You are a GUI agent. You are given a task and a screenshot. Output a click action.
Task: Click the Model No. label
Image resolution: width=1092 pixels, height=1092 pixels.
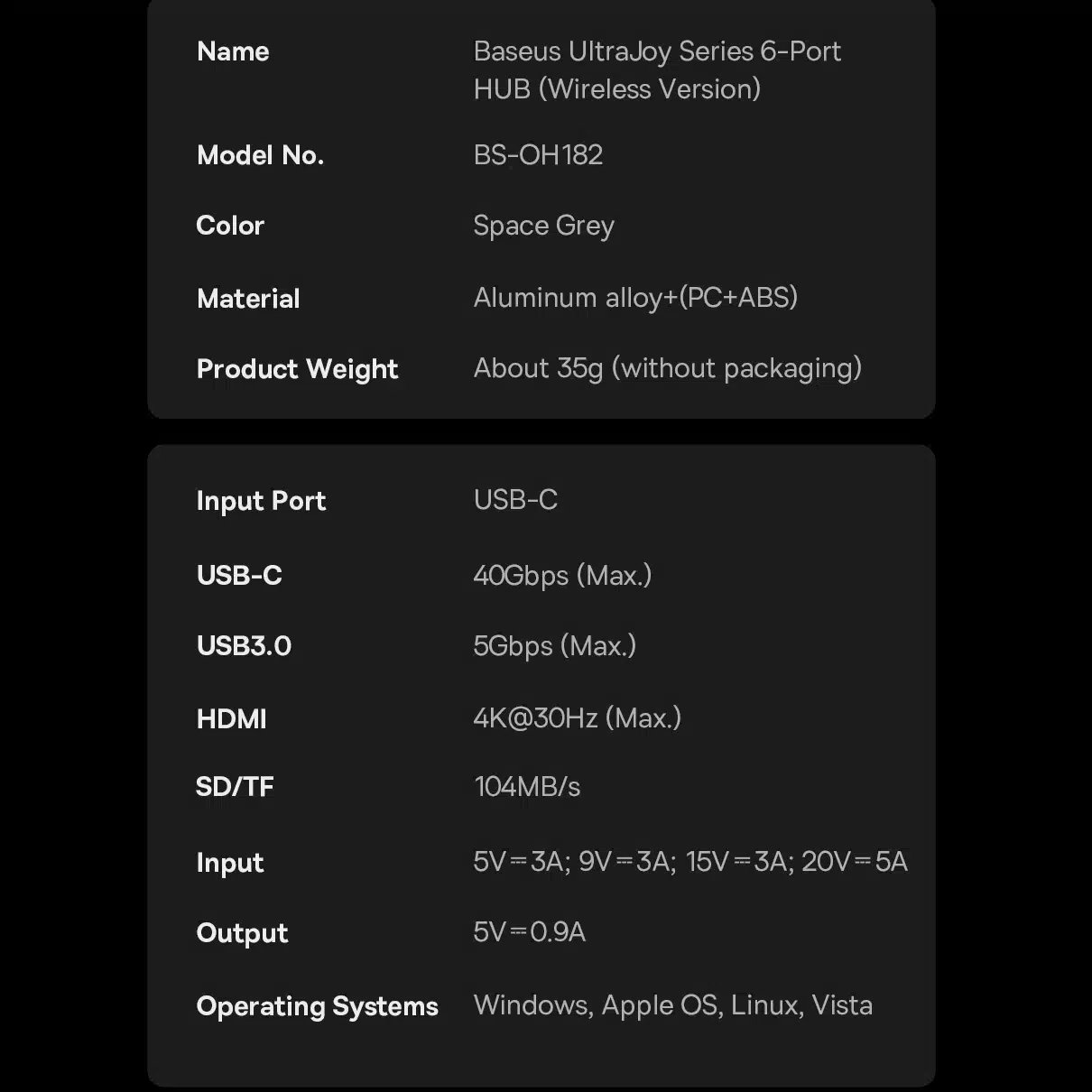coord(260,155)
